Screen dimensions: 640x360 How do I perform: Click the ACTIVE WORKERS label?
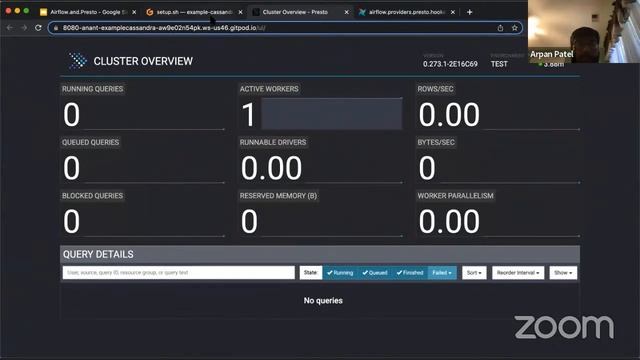(x=269, y=89)
